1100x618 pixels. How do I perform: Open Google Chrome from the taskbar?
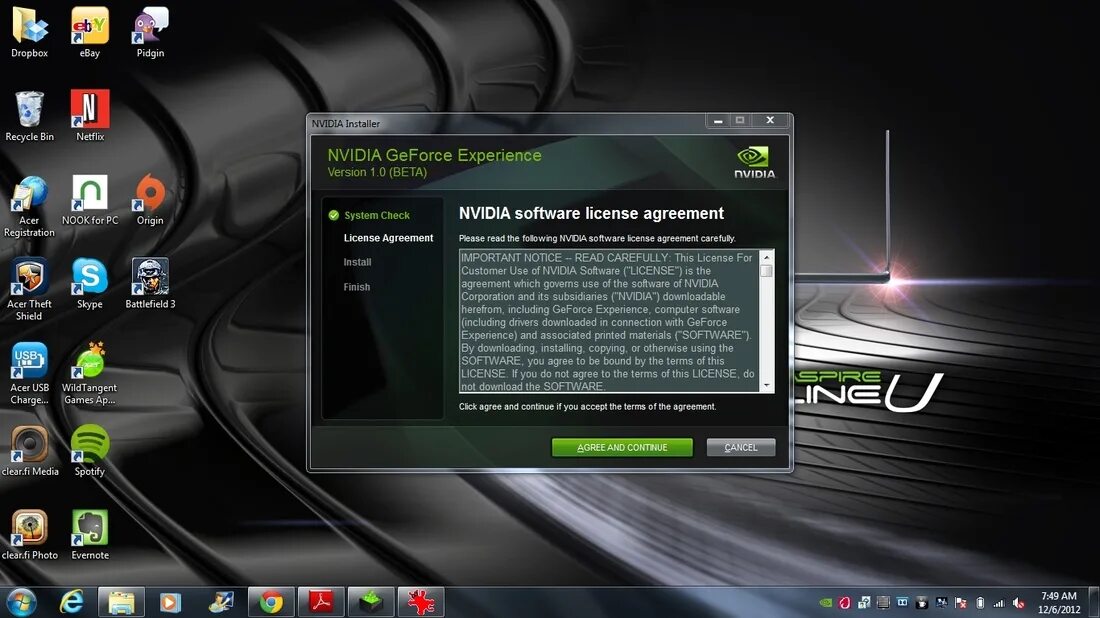[x=271, y=603]
